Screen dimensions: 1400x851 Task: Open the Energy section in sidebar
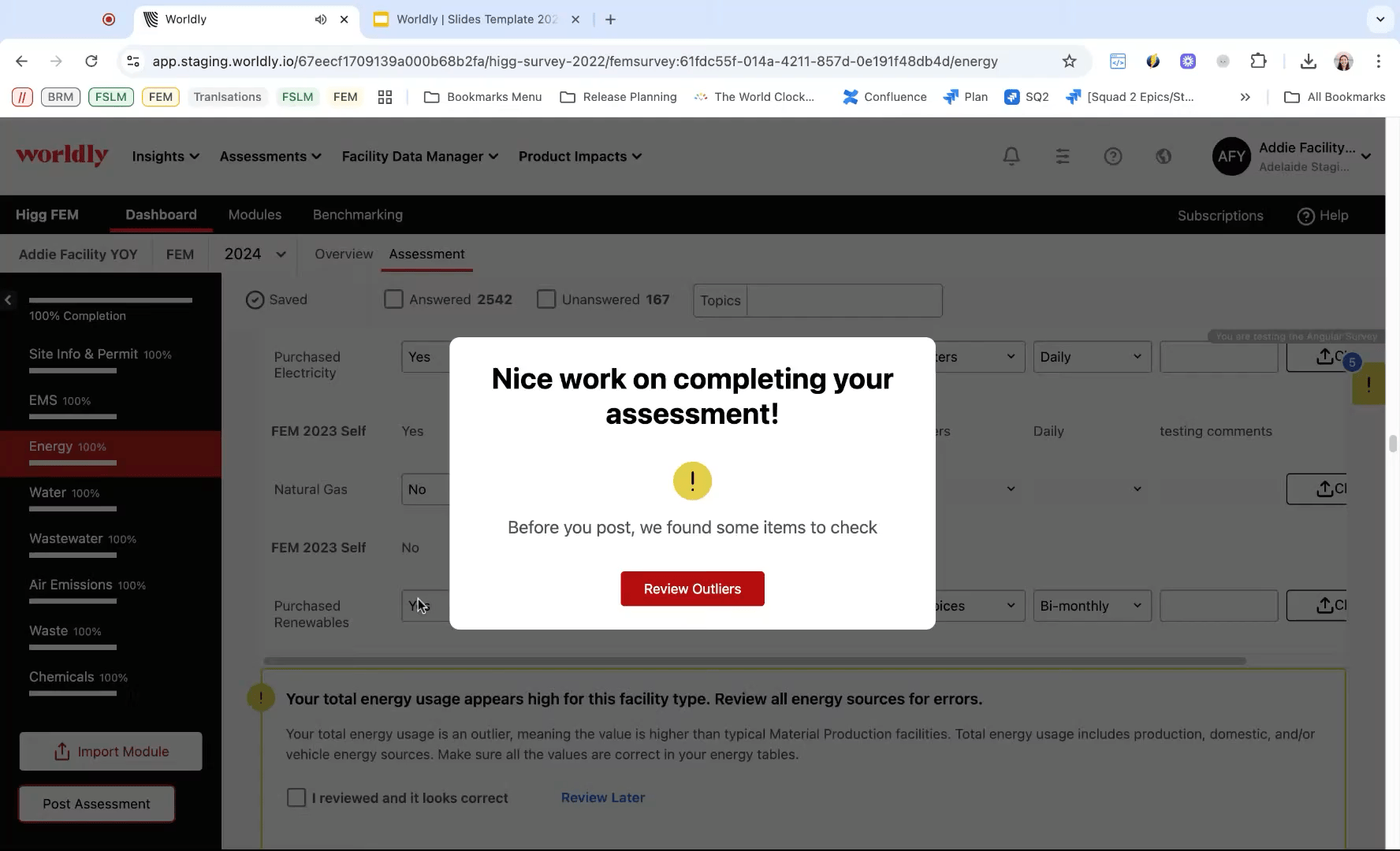coord(110,453)
